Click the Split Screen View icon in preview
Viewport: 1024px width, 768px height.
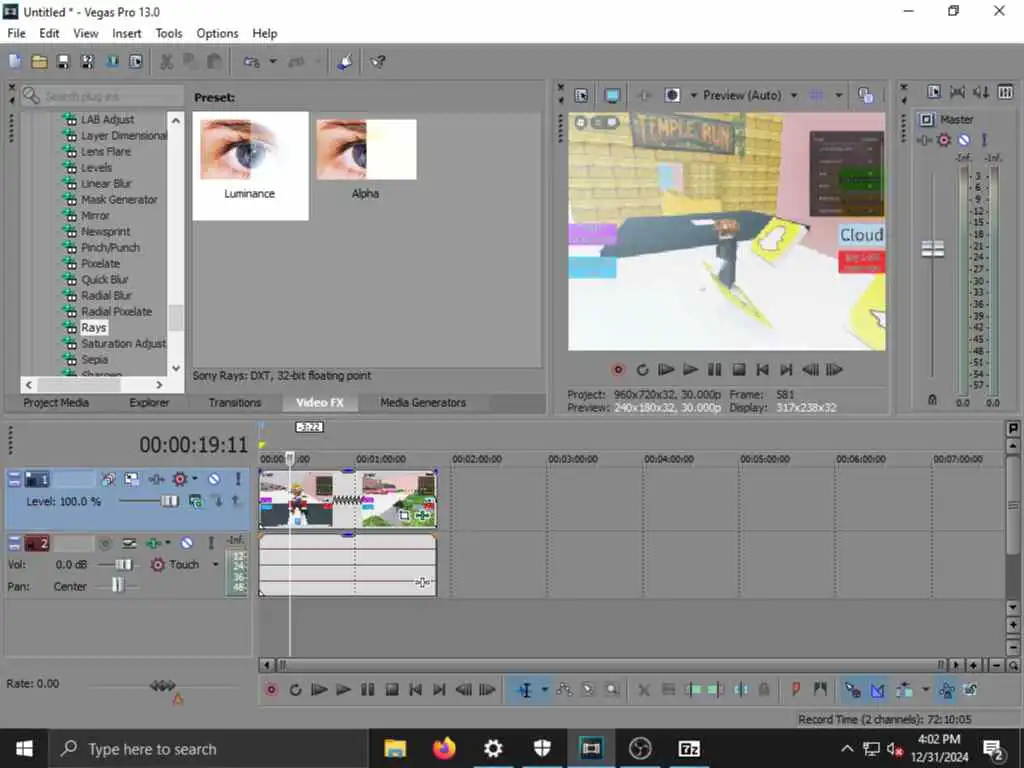tap(672, 95)
